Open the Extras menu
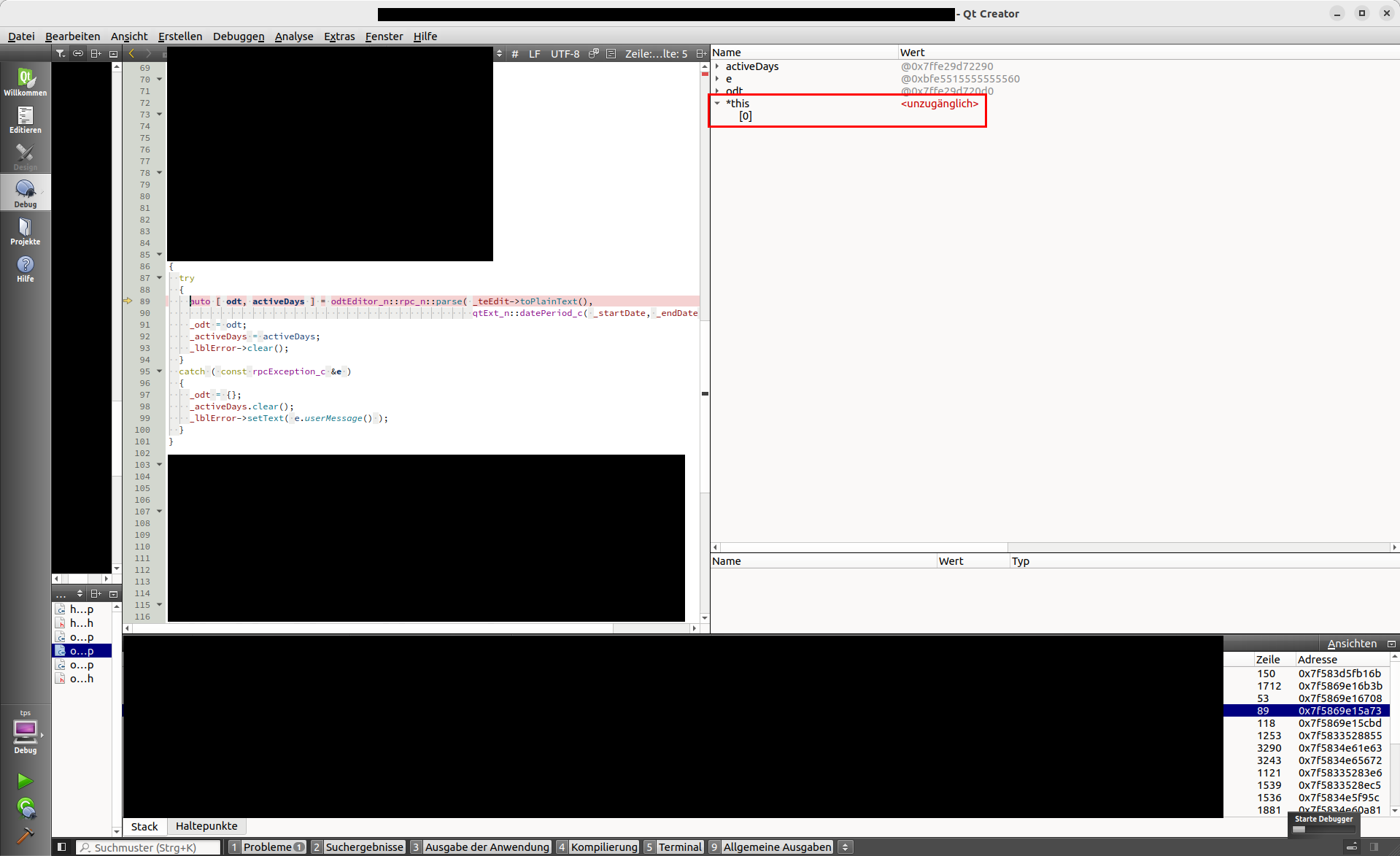The width and height of the screenshot is (1400, 856). click(339, 36)
